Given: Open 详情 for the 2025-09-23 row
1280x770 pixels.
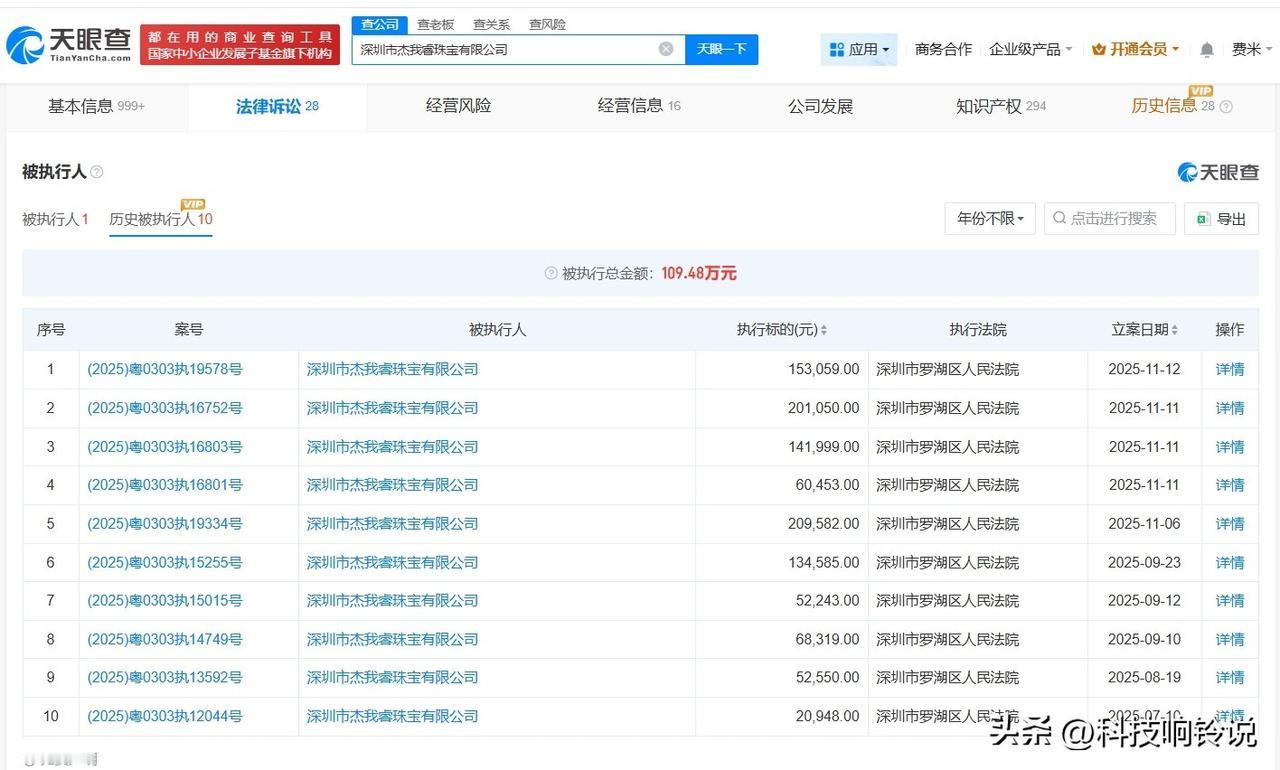Looking at the screenshot, I should click(x=1230, y=563).
